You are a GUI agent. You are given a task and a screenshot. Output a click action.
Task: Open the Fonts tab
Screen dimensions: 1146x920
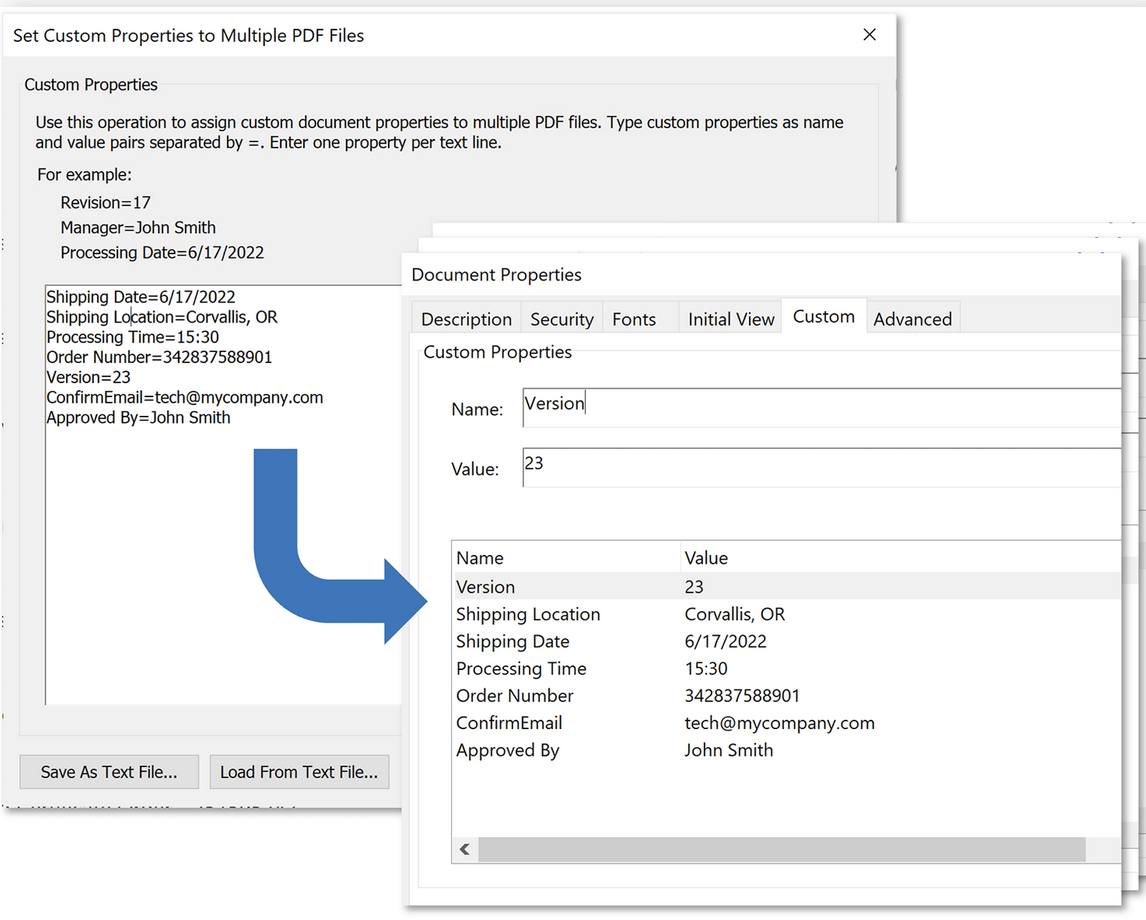tap(634, 319)
